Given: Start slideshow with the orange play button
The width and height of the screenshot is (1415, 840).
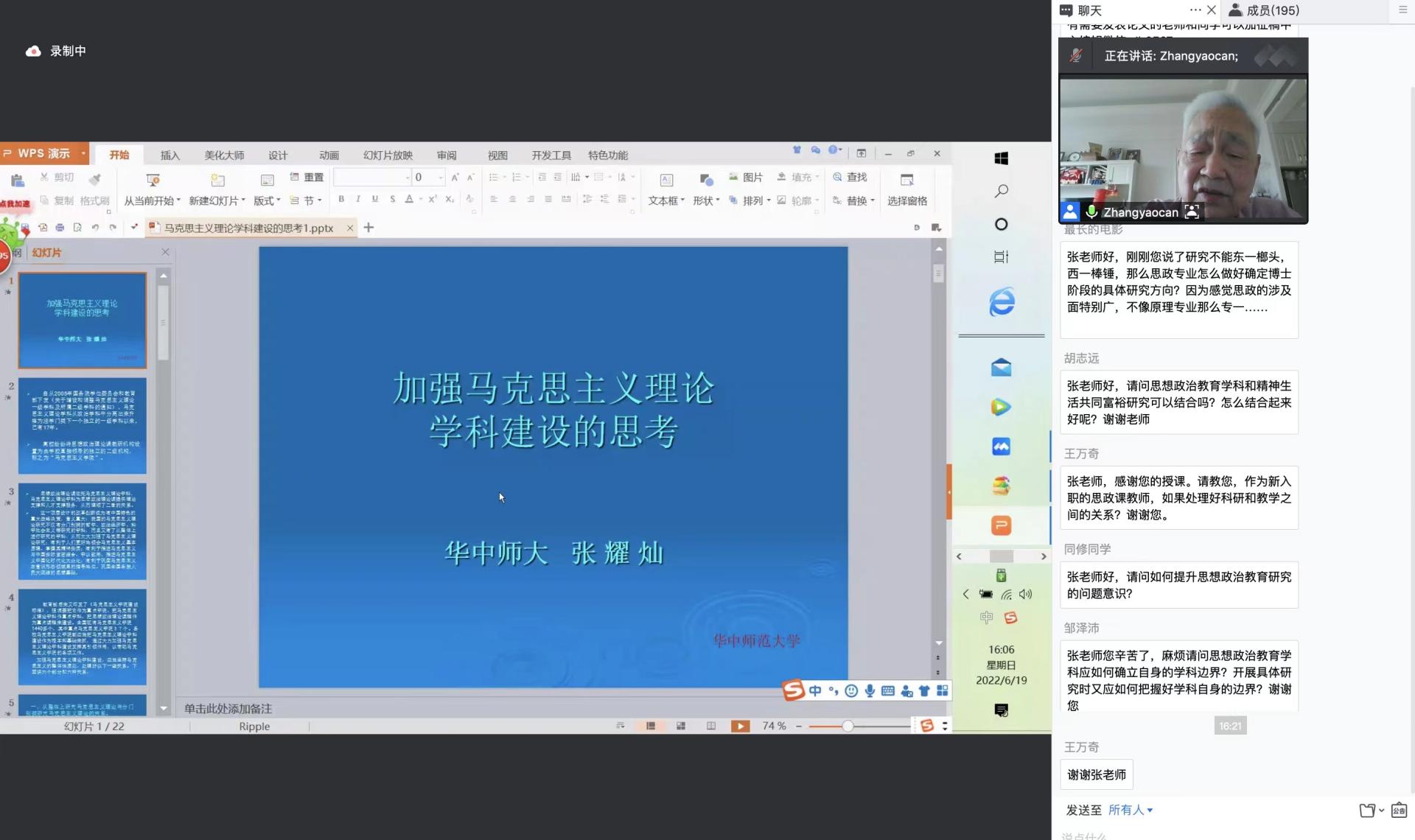Looking at the screenshot, I should (740, 727).
